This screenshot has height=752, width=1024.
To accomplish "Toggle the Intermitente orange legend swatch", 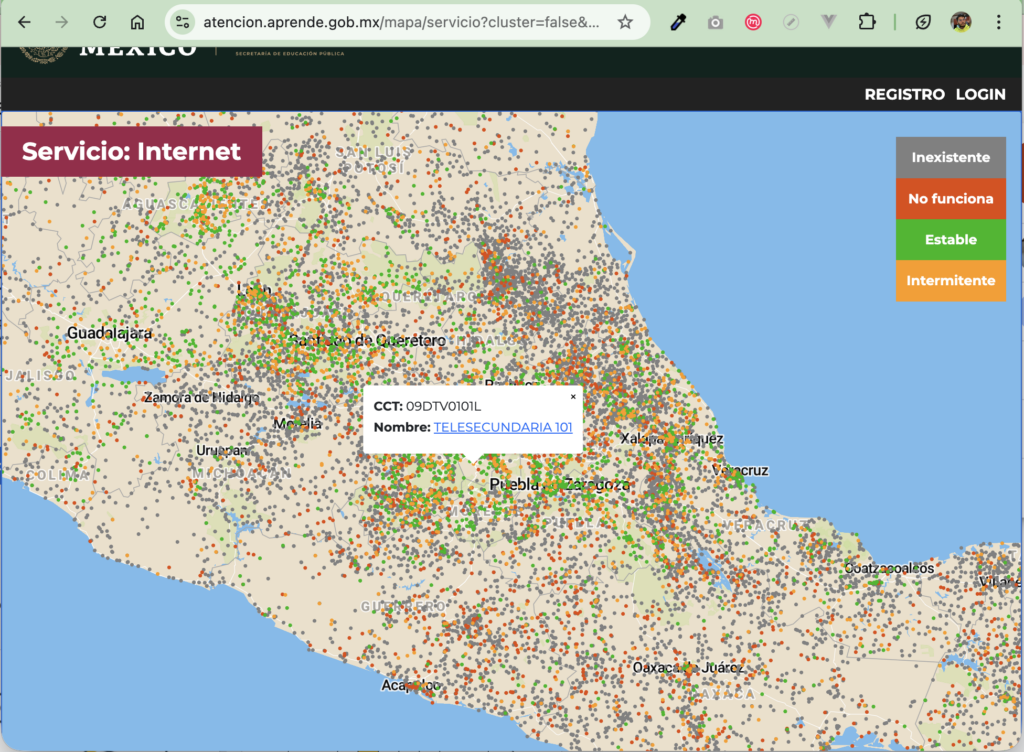I will [x=950, y=280].
